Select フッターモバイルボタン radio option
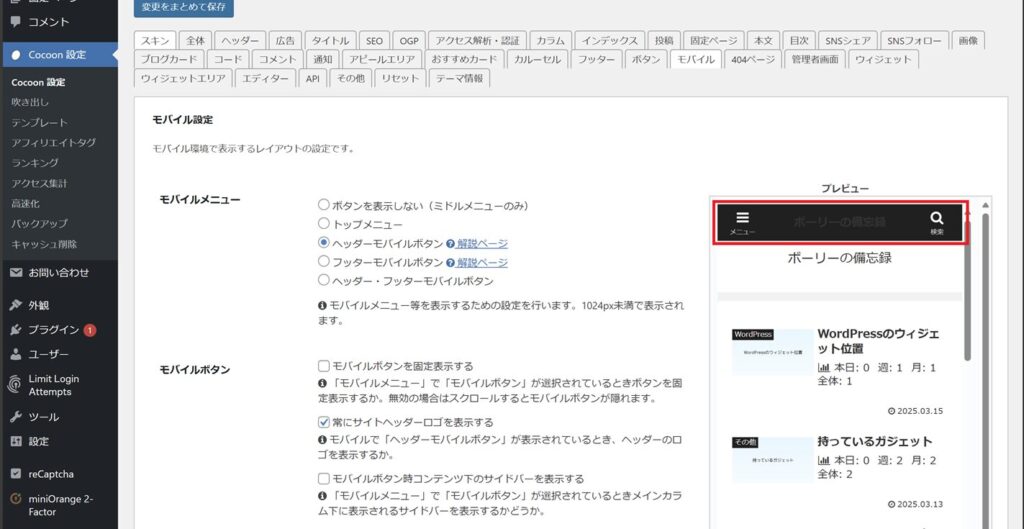The width and height of the screenshot is (1024, 529). (x=324, y=263)
